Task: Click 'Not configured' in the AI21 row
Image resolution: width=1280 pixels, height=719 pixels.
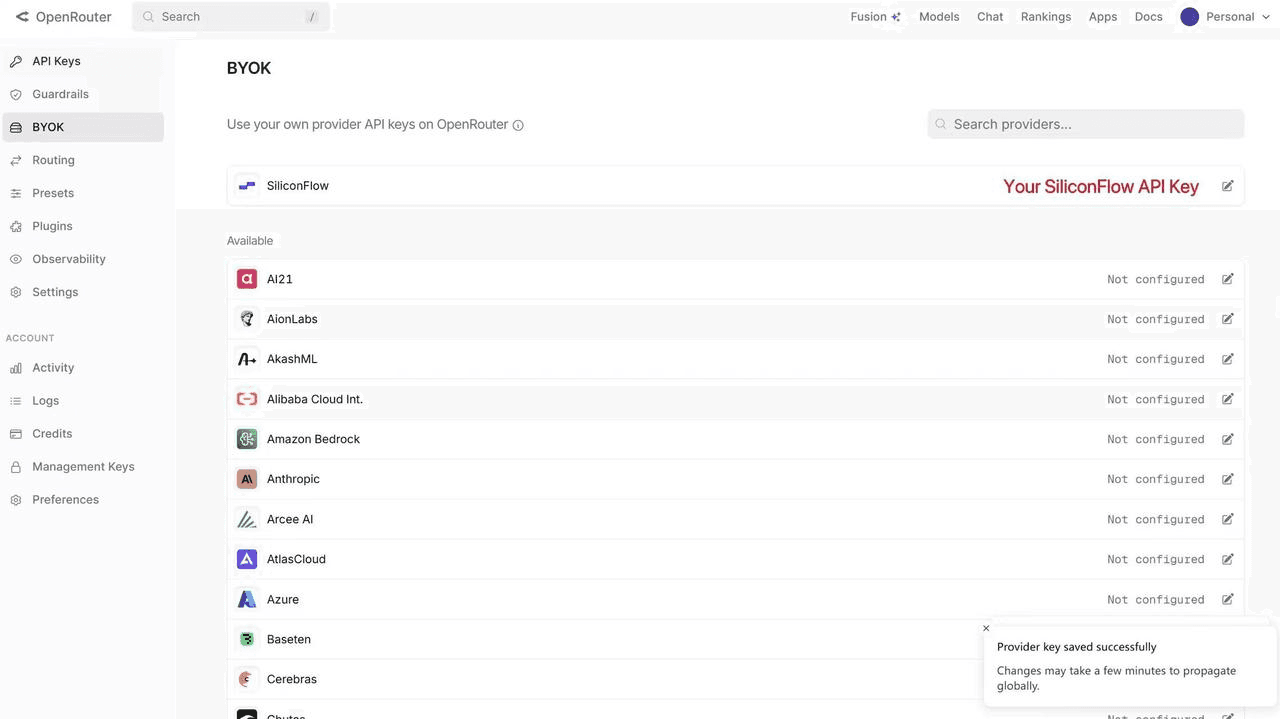Action: coord(1156,279)
